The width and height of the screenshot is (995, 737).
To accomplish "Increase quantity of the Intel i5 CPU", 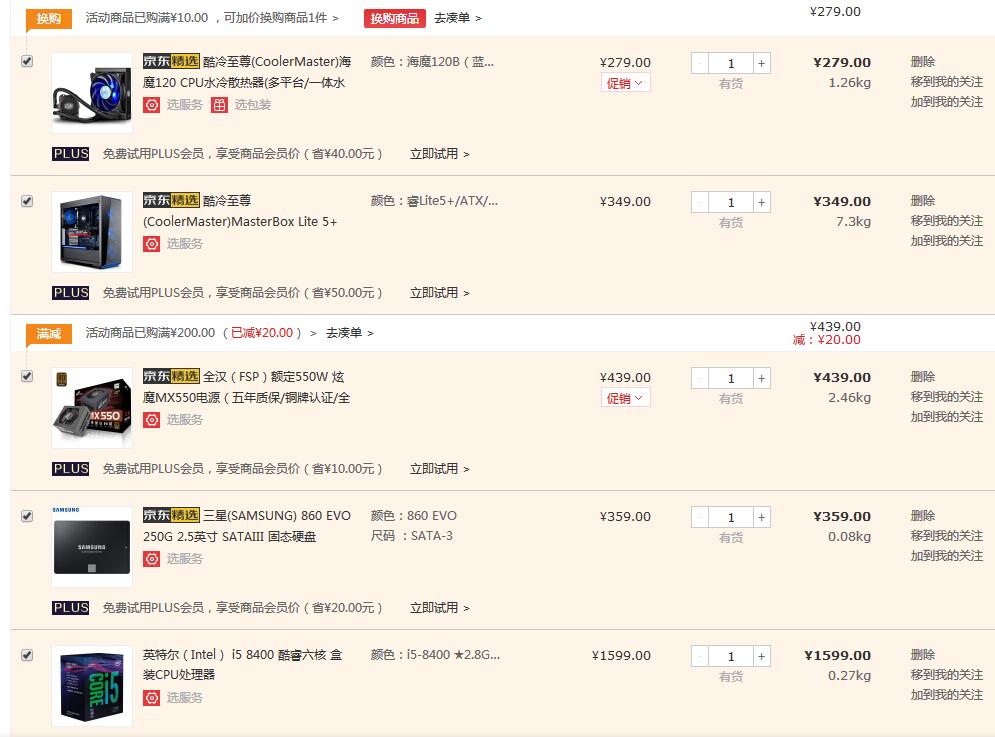I will (x=761, y=656).
